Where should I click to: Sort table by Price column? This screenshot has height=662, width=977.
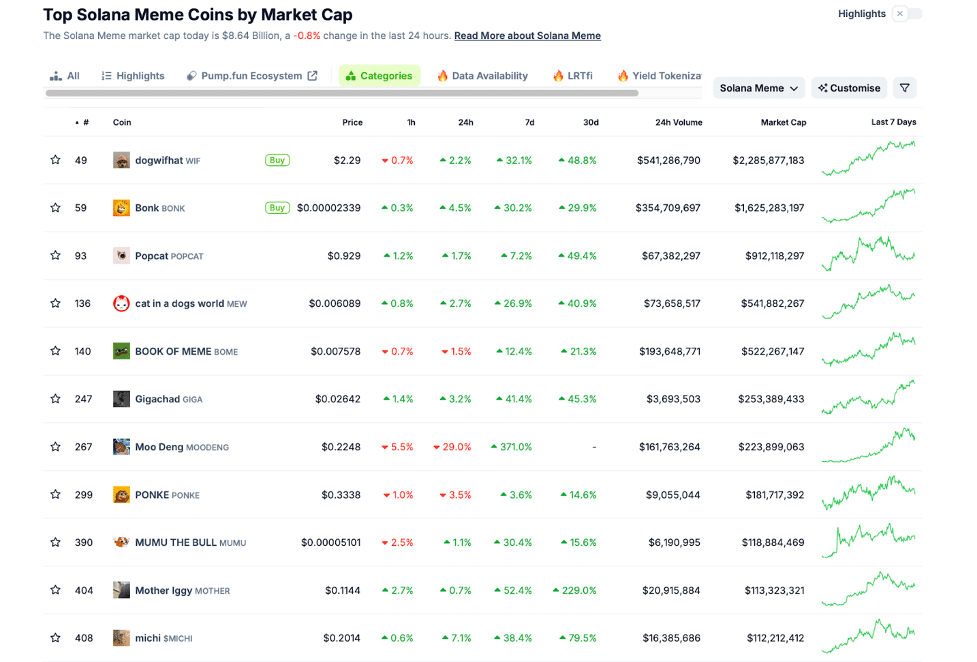coord(352,122)
